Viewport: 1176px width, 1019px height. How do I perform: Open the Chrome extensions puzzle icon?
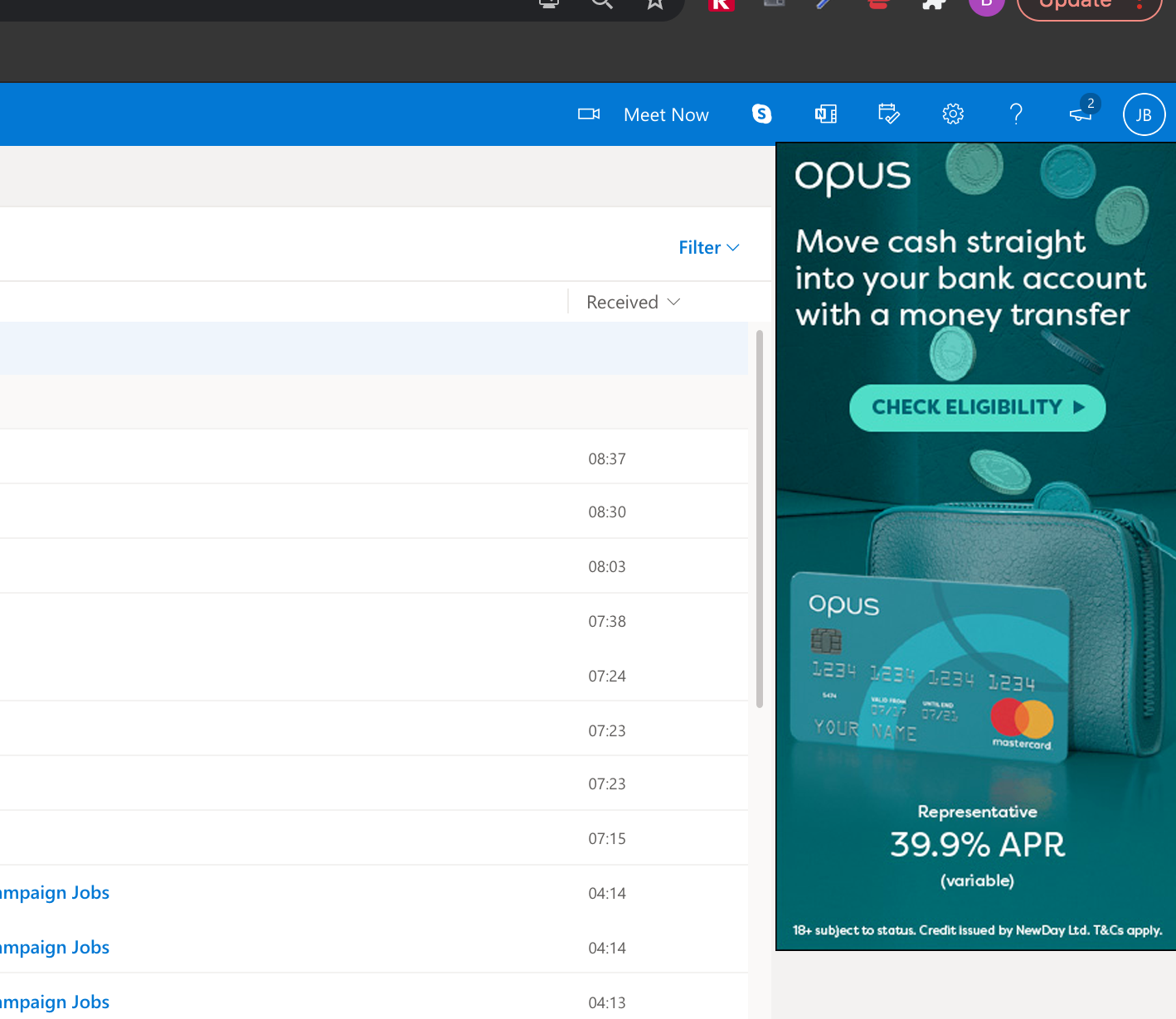(x=934, y=4)
